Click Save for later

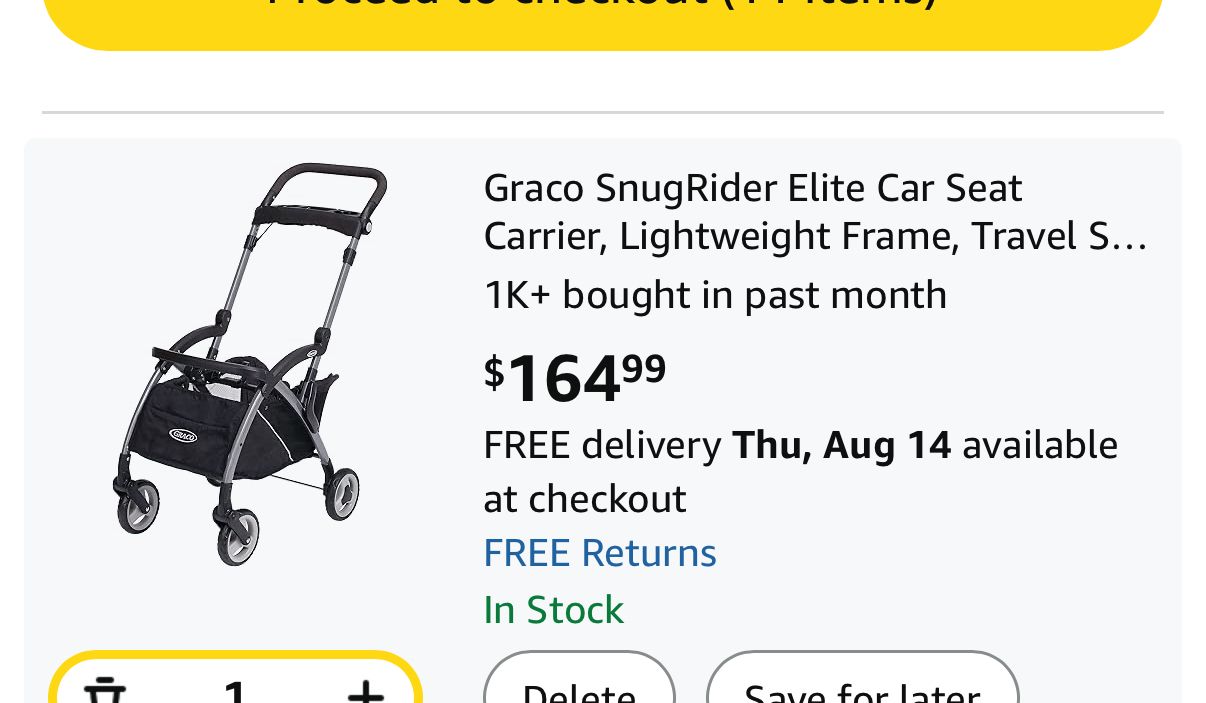tap(862, 690)
